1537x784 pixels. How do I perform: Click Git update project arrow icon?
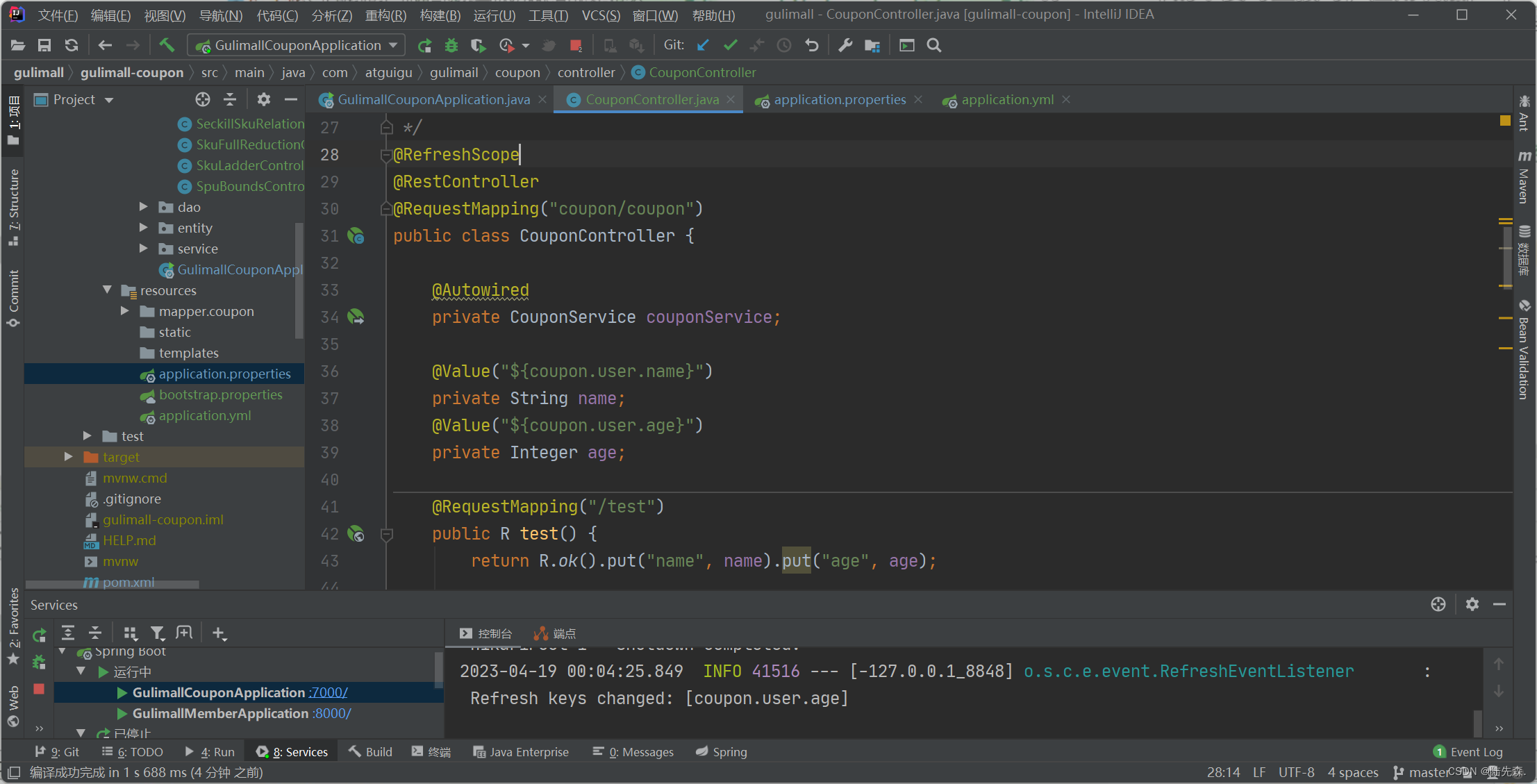[x=703, y=45]
